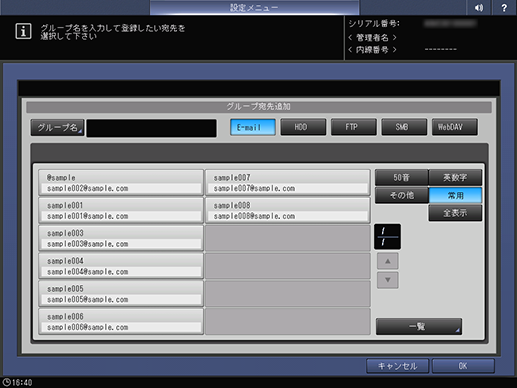Select destination sample005
Image resolution: width=517 pixels, height=388 pixels.
point(121,293)
